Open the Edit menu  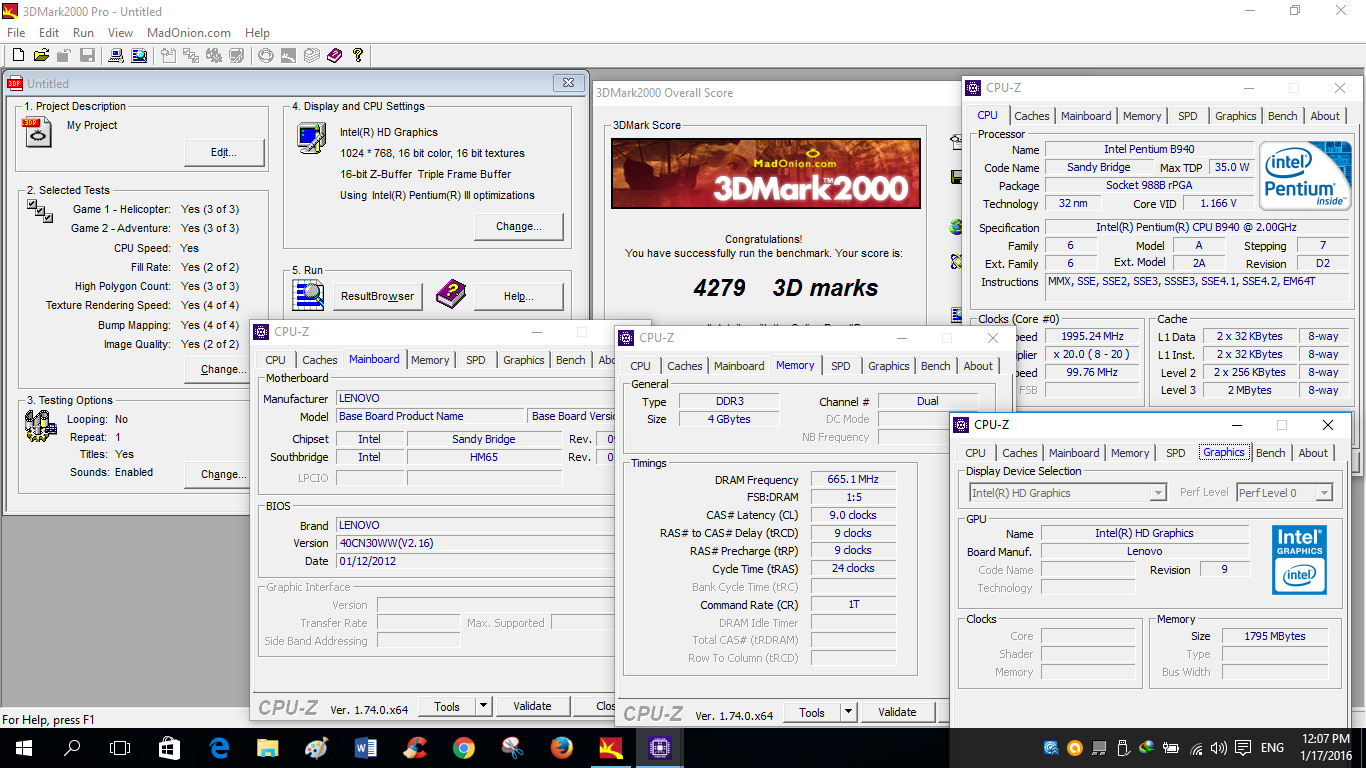[x=49, y=33]
